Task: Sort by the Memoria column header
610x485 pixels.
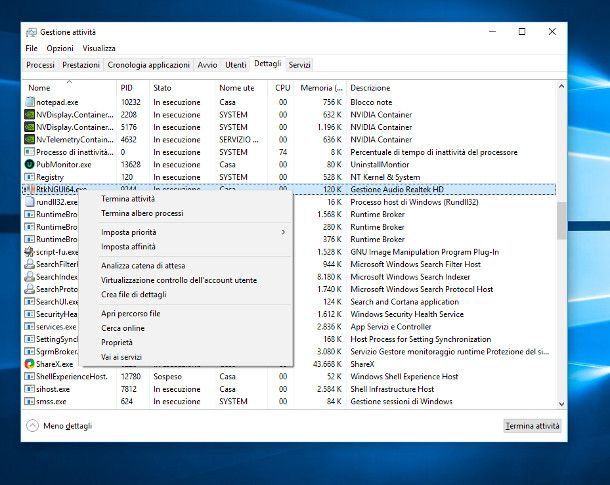Action: [321, 88]
